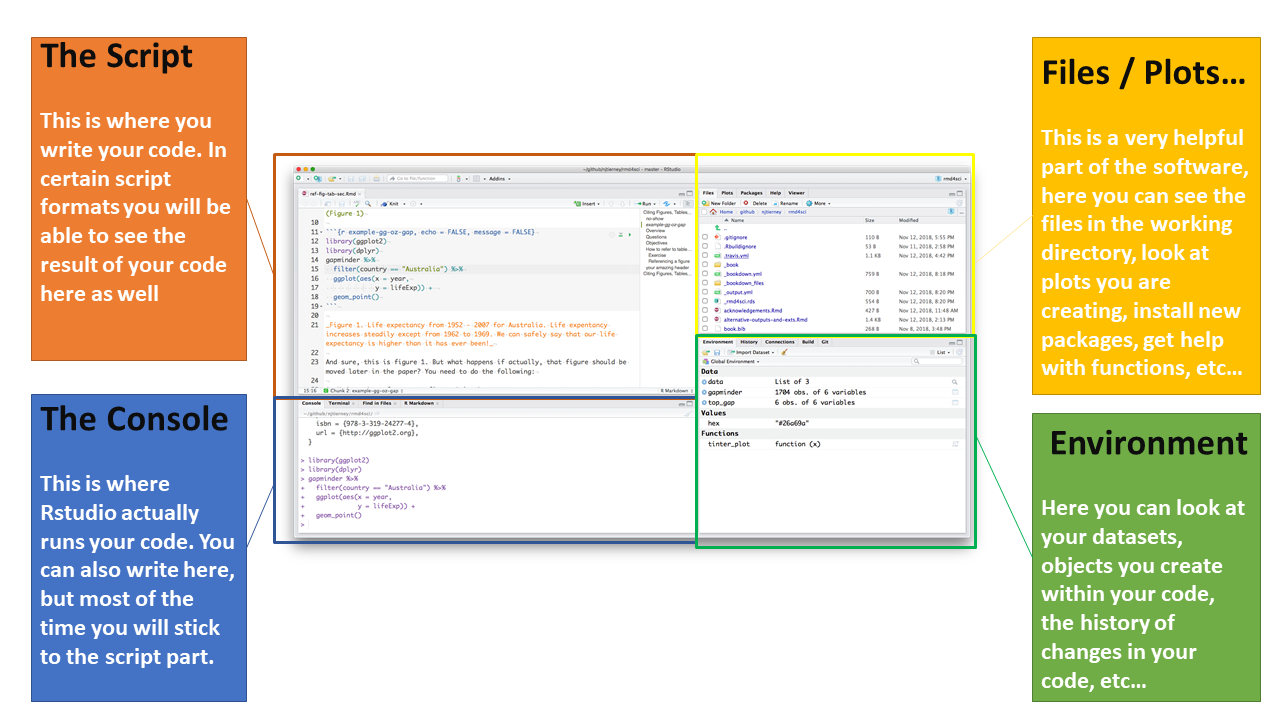Jump to Overview in document outline
The image size is (1280, 720).
(656, 231)
